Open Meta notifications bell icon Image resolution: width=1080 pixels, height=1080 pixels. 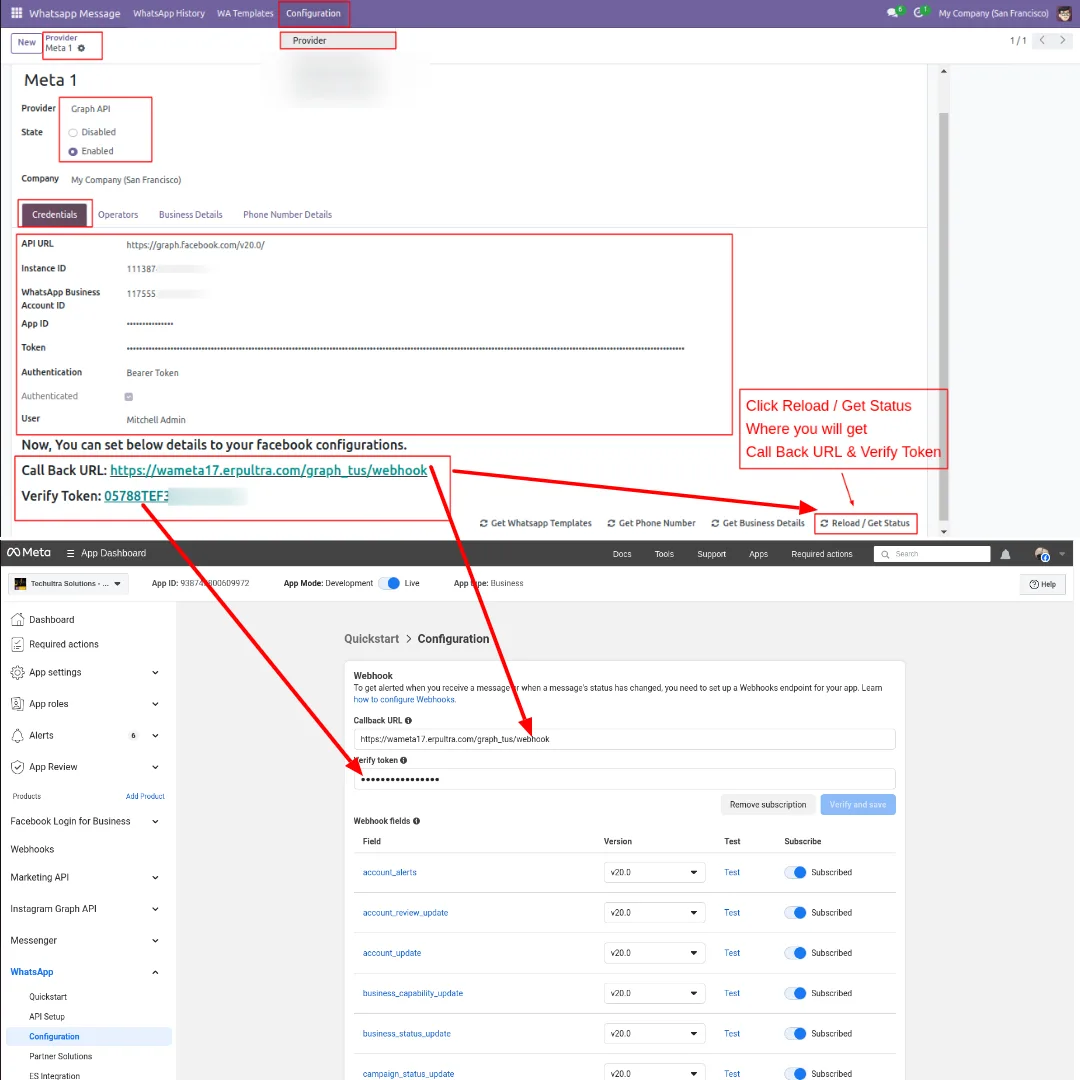1005,554
